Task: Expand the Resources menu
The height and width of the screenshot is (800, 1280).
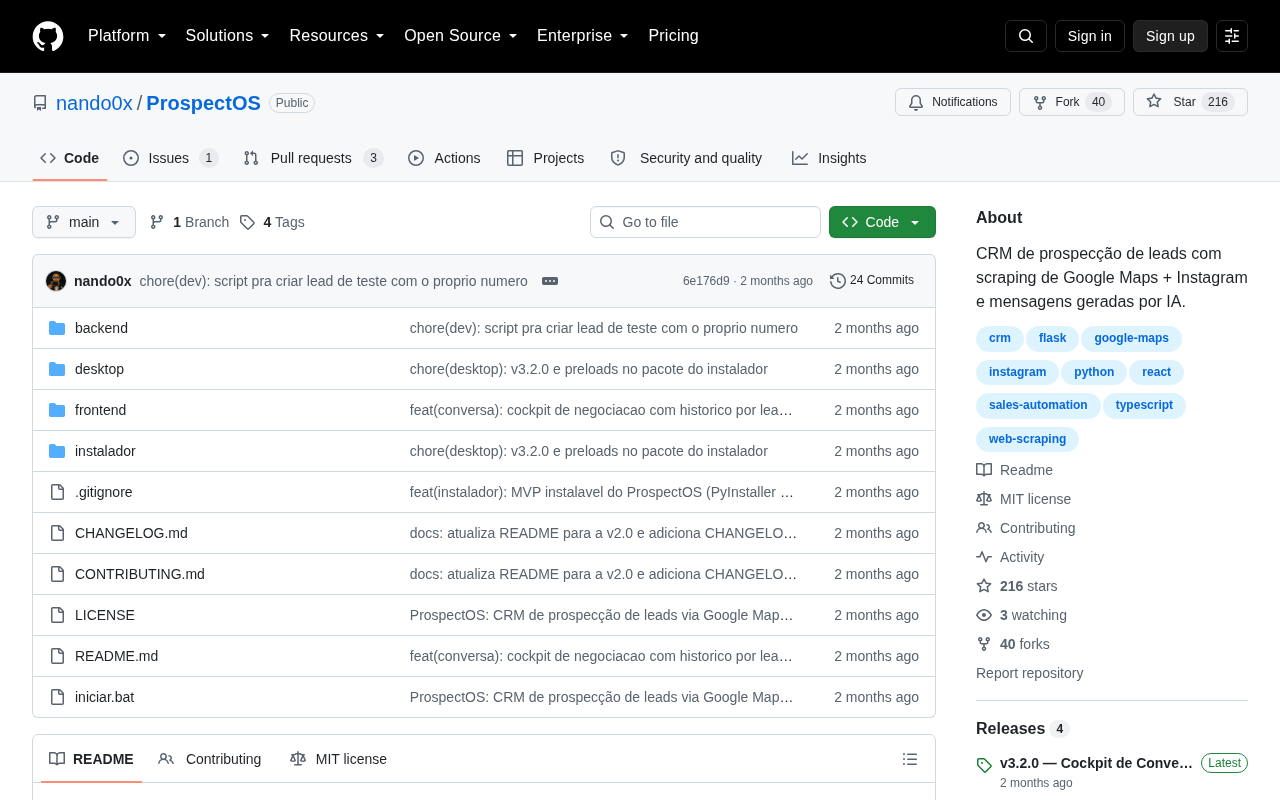Action: pyautogui.click(x=337, y=36)
